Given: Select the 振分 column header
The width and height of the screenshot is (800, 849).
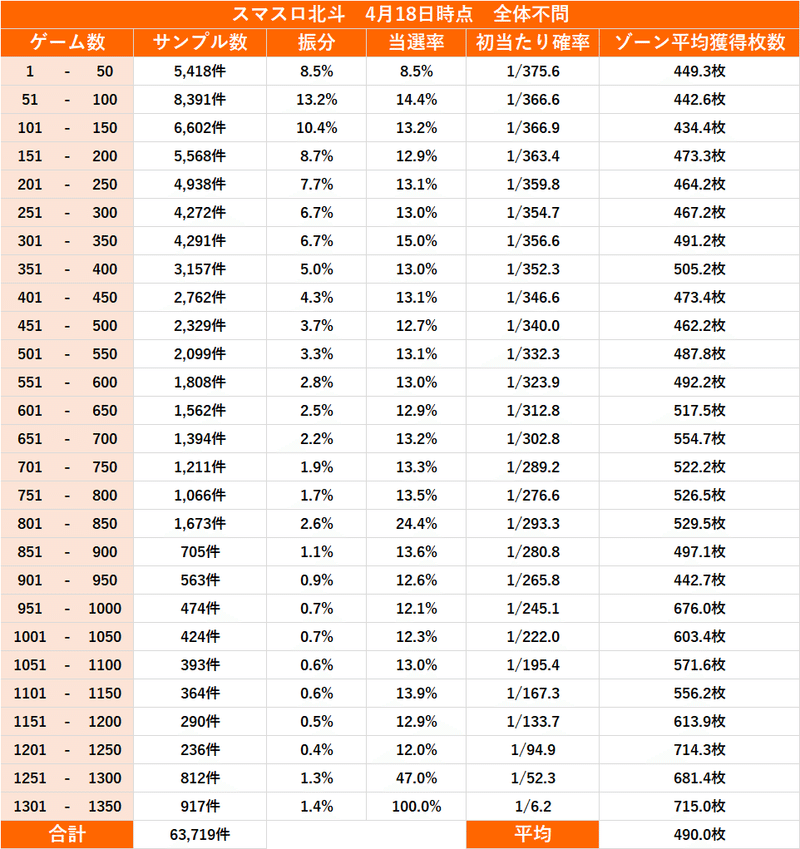Looking at the screenshot, I should (317, 42).
